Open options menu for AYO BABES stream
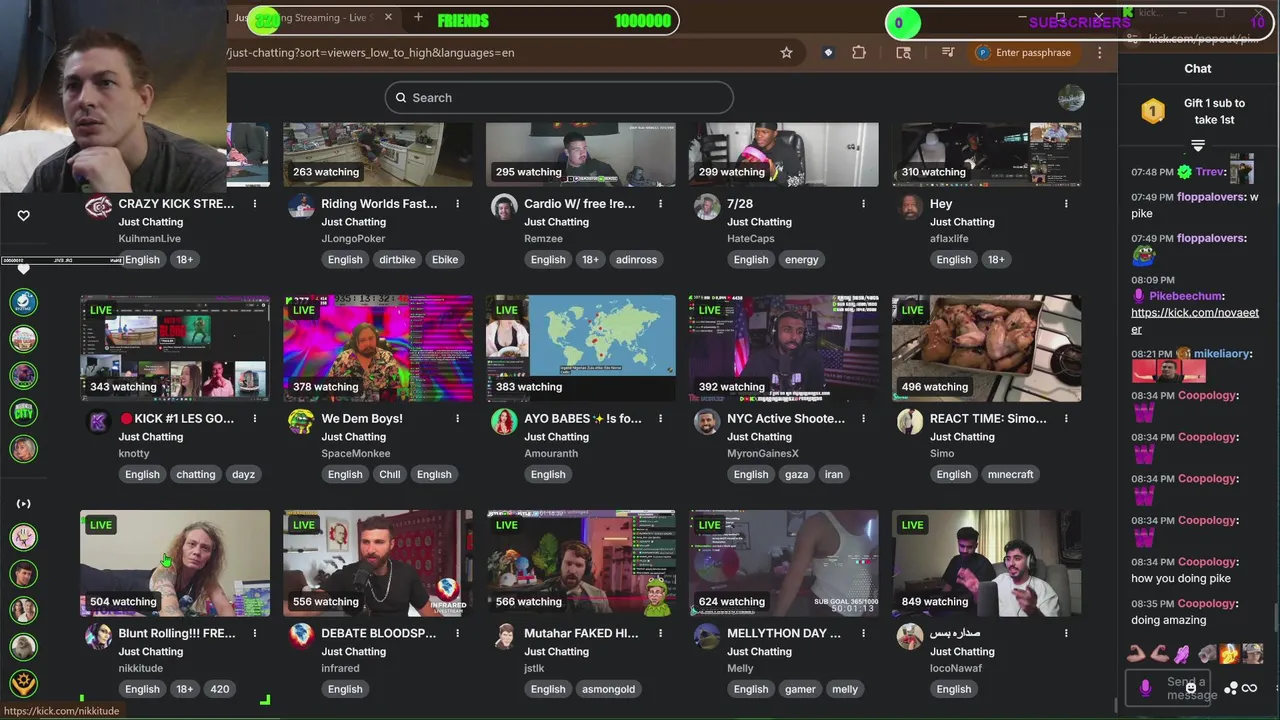 661,419
